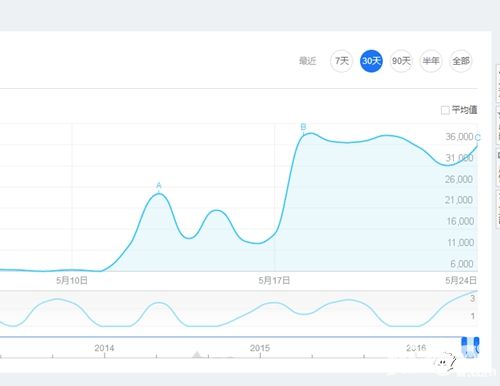This screenshot has width=500, height=386.
Task: Click the 5月10日 date axis label
Action: [x=72, y=280]
